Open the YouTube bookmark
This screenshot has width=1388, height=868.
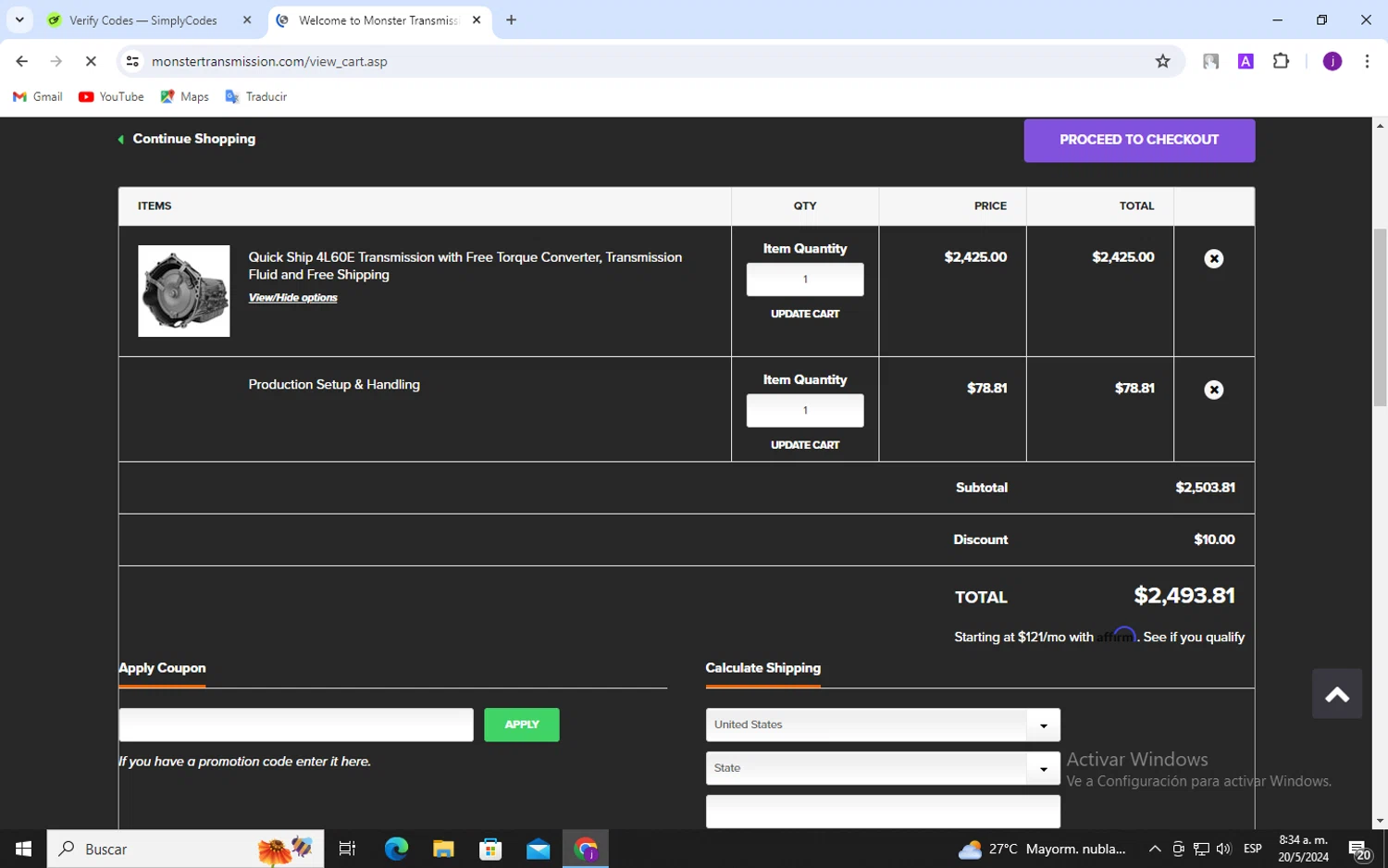pos(111,97)
